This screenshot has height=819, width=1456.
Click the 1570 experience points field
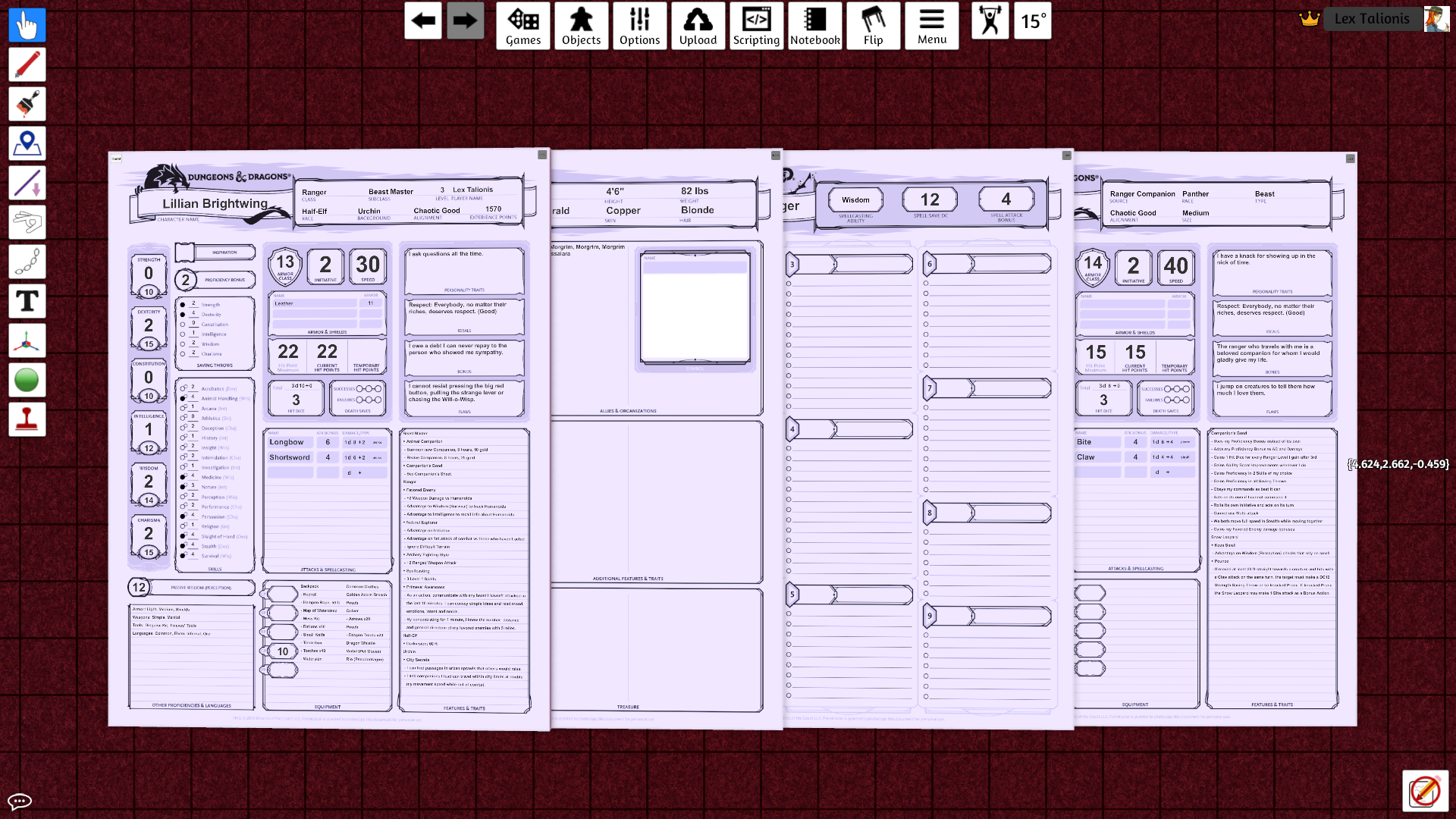pyautogui.click(x=494, y=209)
